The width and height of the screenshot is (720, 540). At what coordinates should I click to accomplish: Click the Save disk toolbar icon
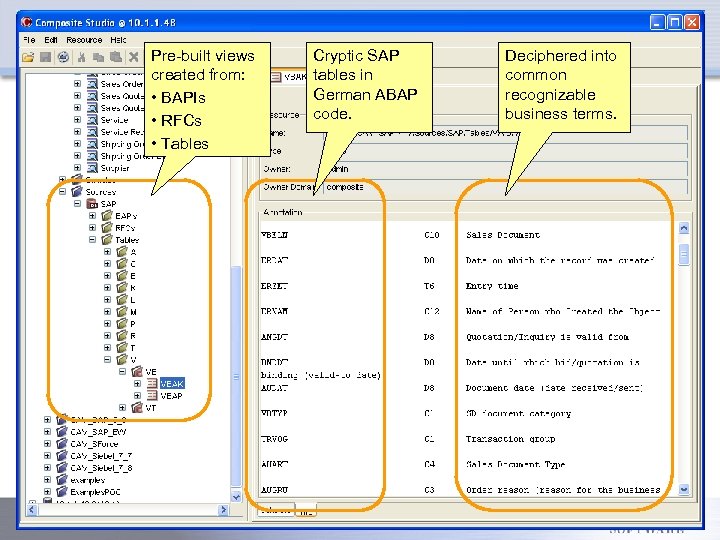45,57
